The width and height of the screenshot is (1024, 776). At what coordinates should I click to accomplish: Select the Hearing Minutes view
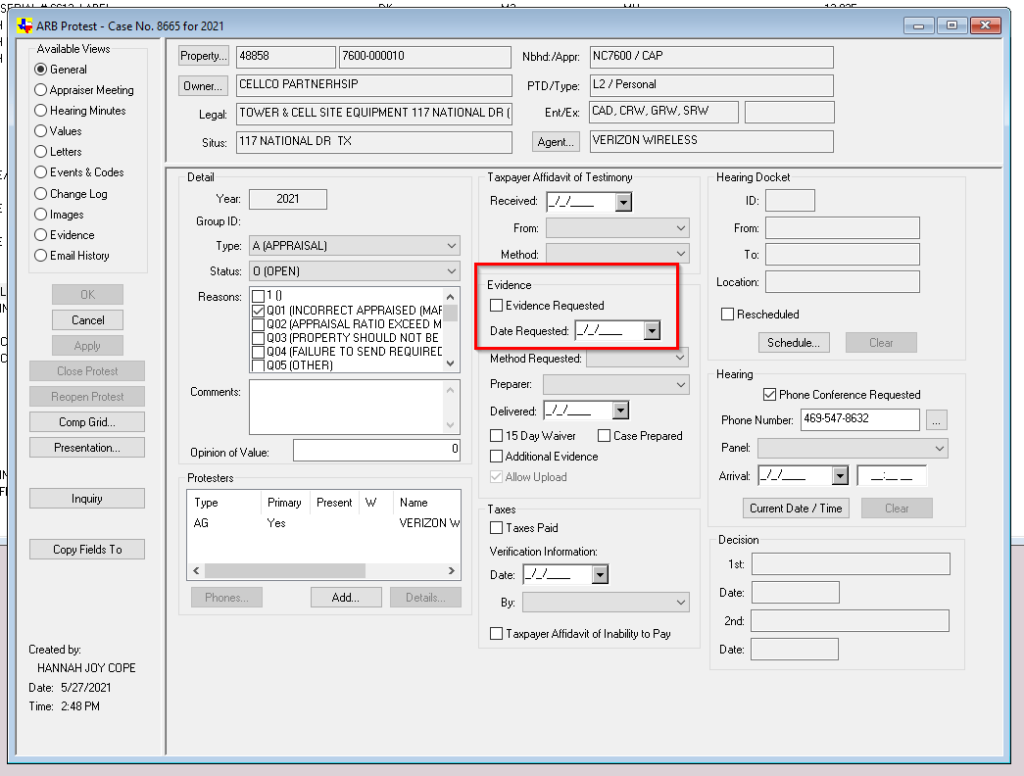point(41,111)
